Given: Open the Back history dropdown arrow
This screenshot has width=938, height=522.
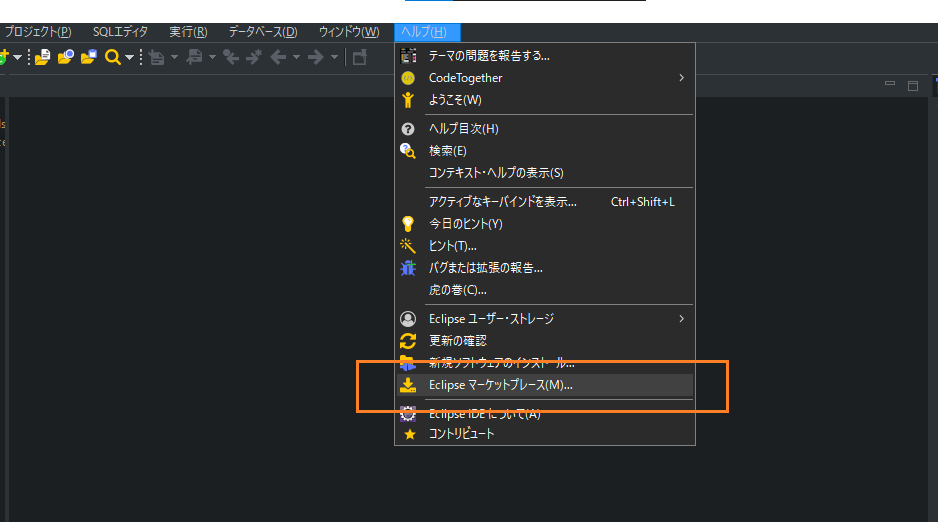Looking at the screenshot, I should tap(296, 57).
